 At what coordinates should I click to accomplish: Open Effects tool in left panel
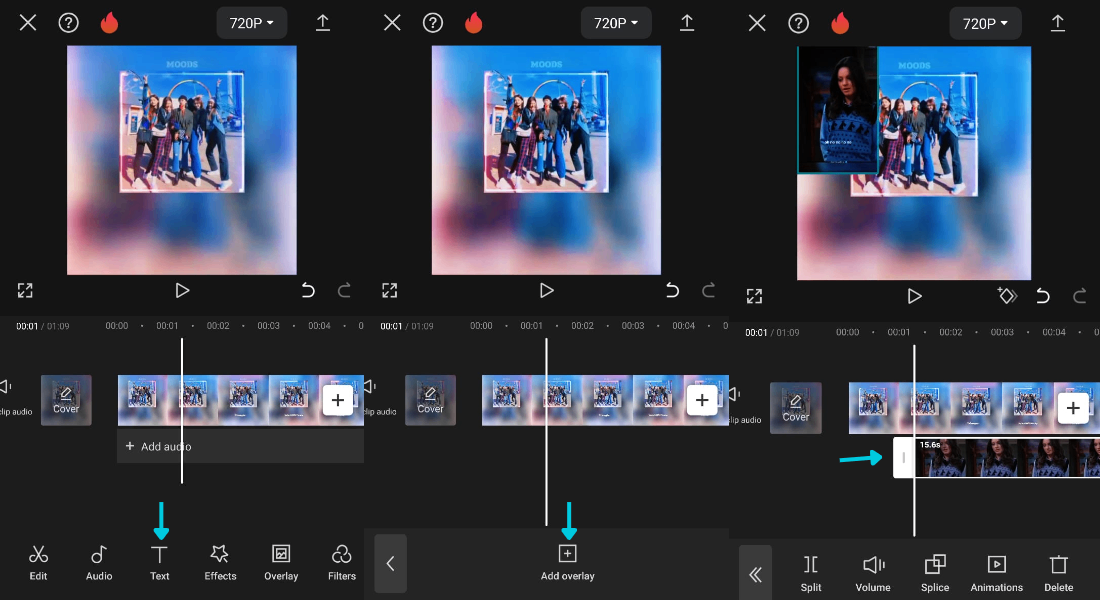click(x=220, y=563)
